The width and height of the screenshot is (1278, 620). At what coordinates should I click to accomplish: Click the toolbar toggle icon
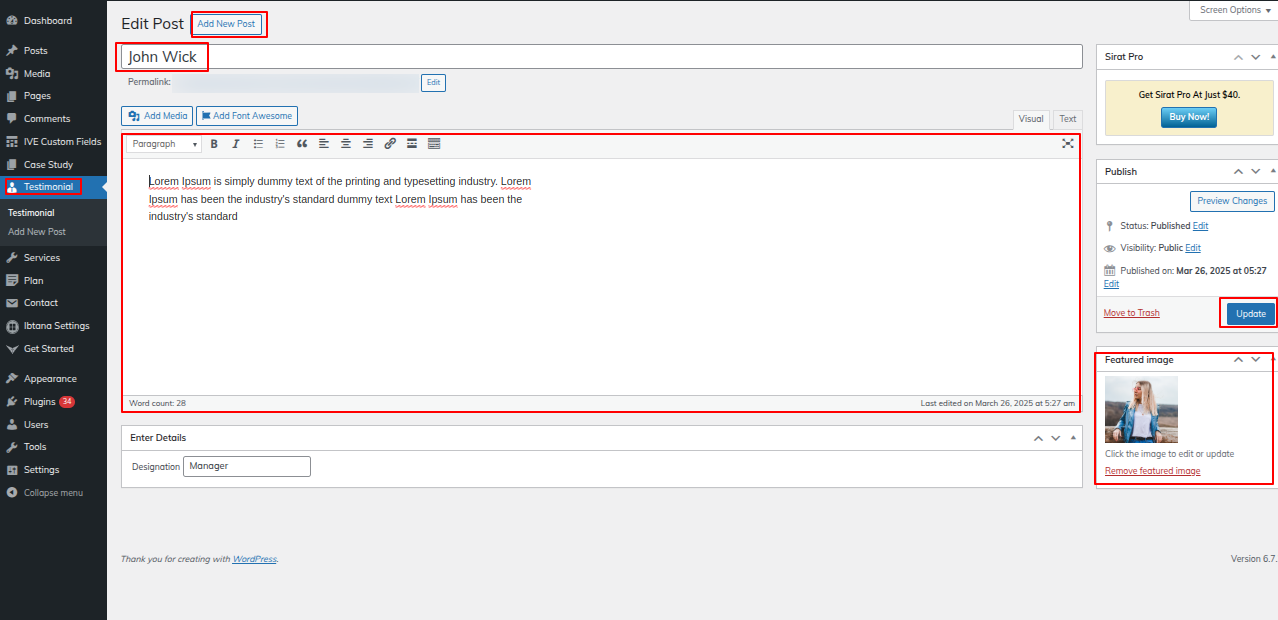[x=434, y=144]
